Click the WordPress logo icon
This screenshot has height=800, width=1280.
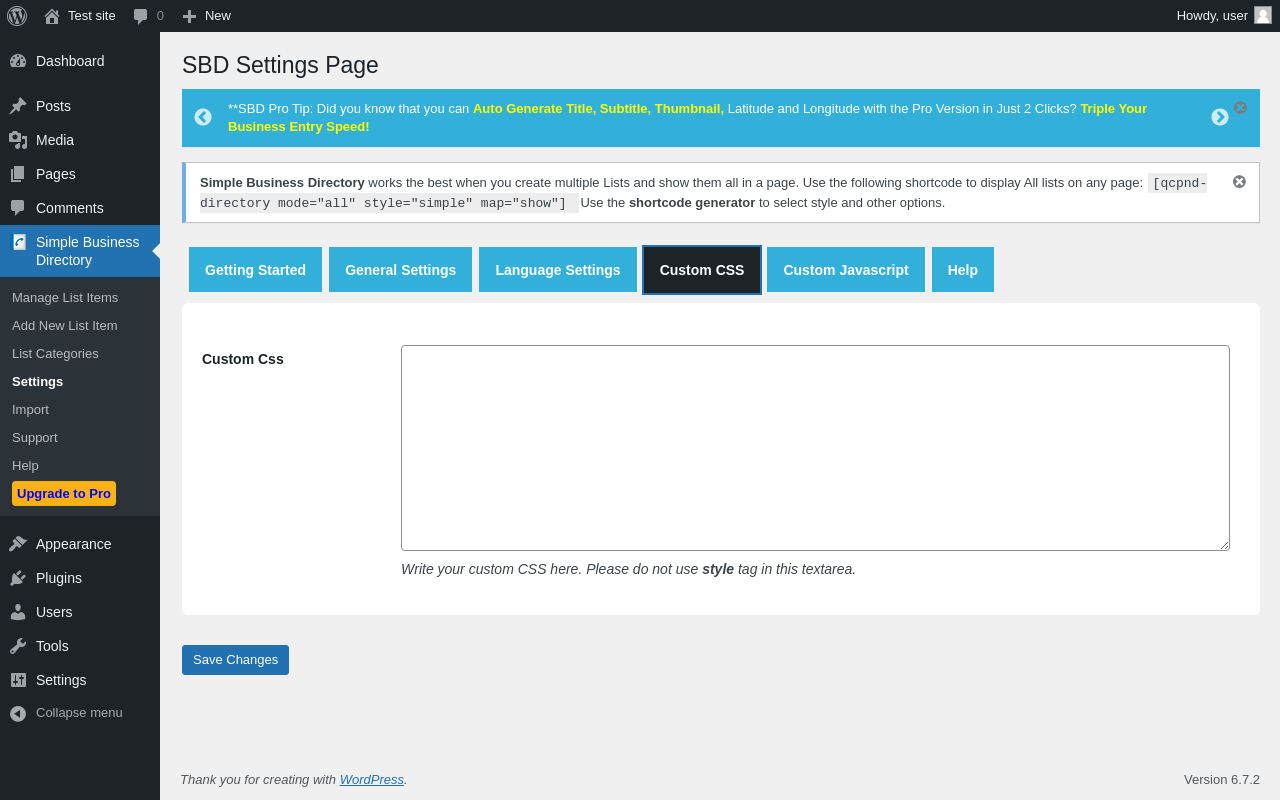[x=17, y=16]
